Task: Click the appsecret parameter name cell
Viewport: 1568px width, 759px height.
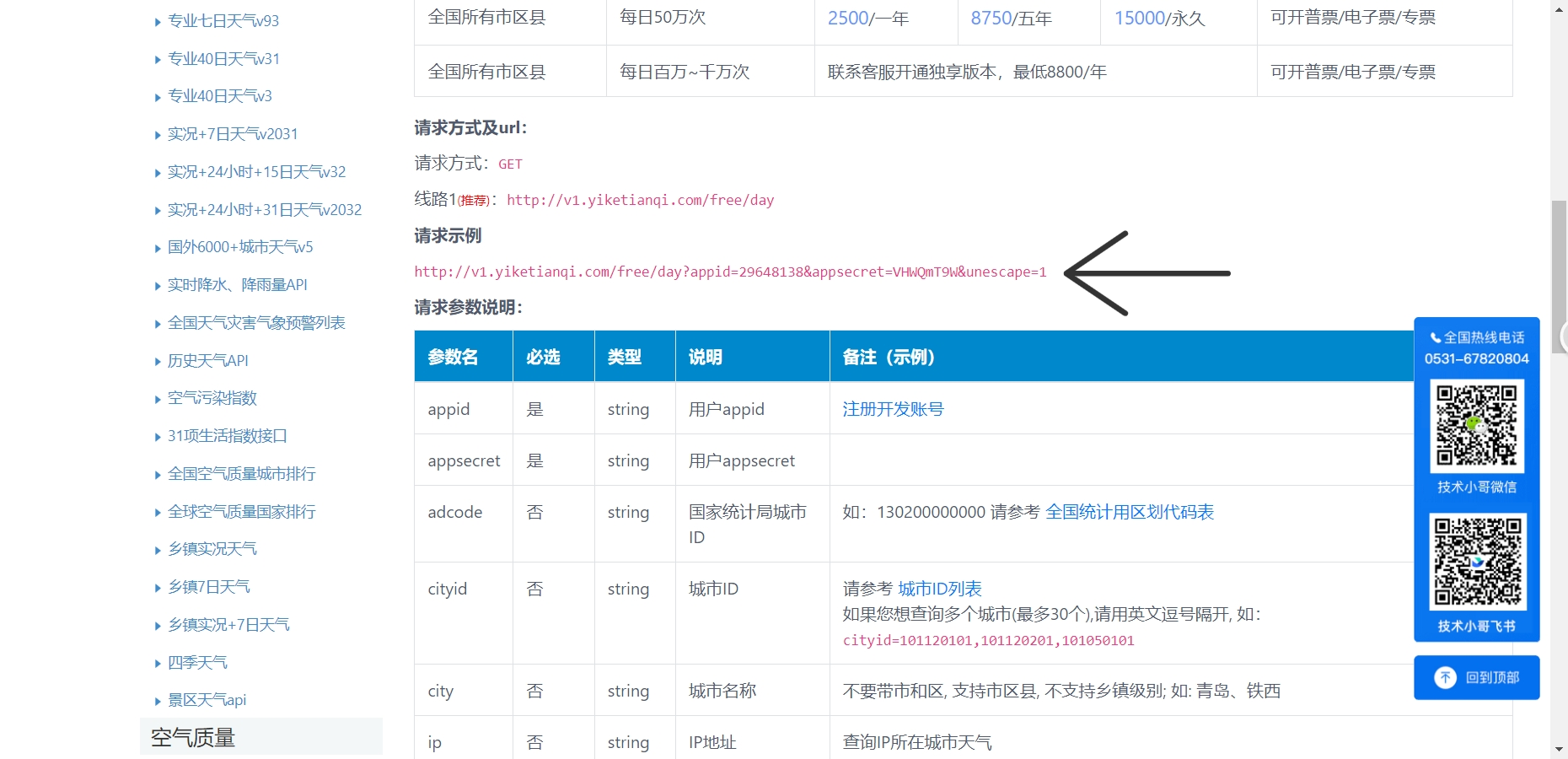Action: click(x=464, y=460)
